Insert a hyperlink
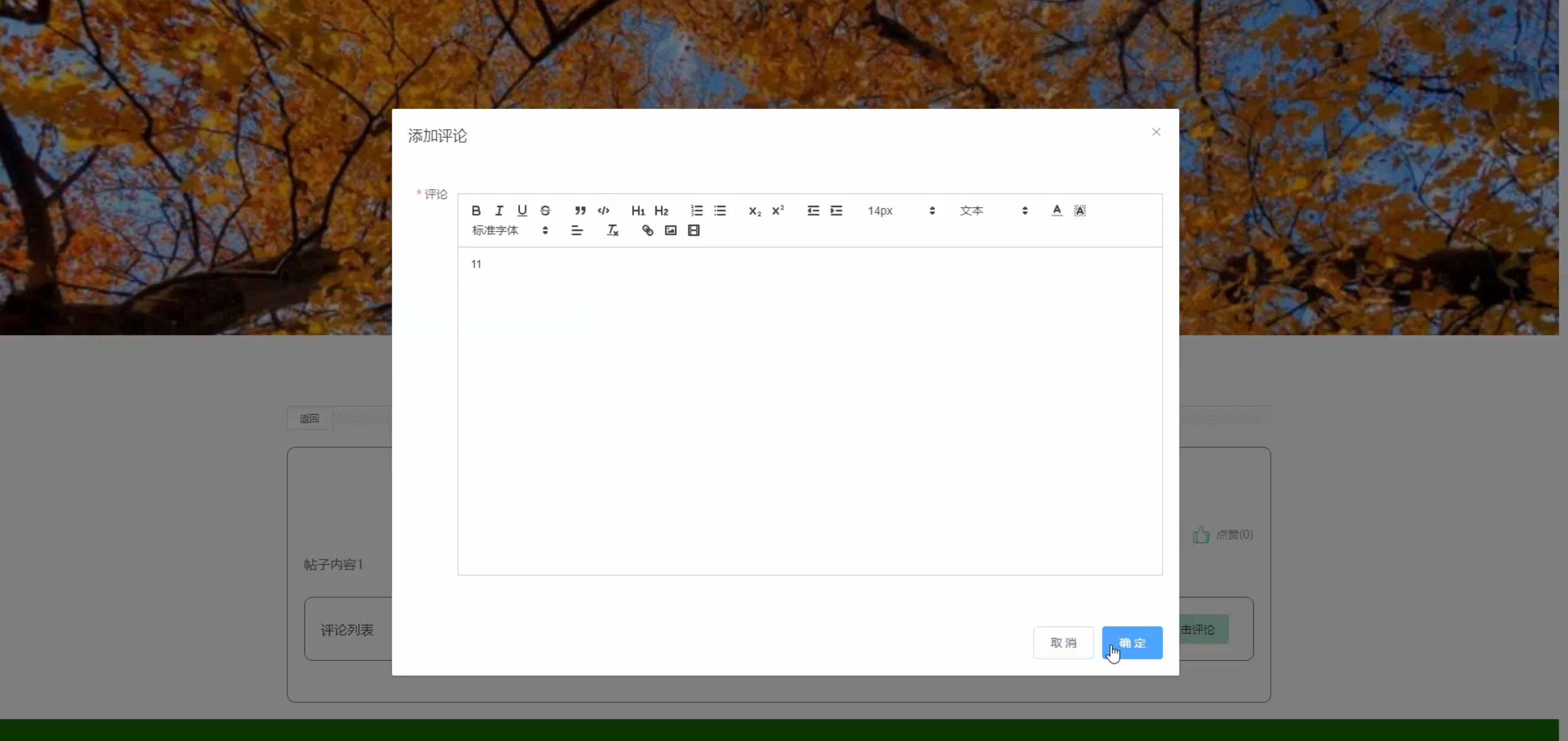The width and height of the screenshot is (1568, 741). pyautogui.click(x=647, y=230)
